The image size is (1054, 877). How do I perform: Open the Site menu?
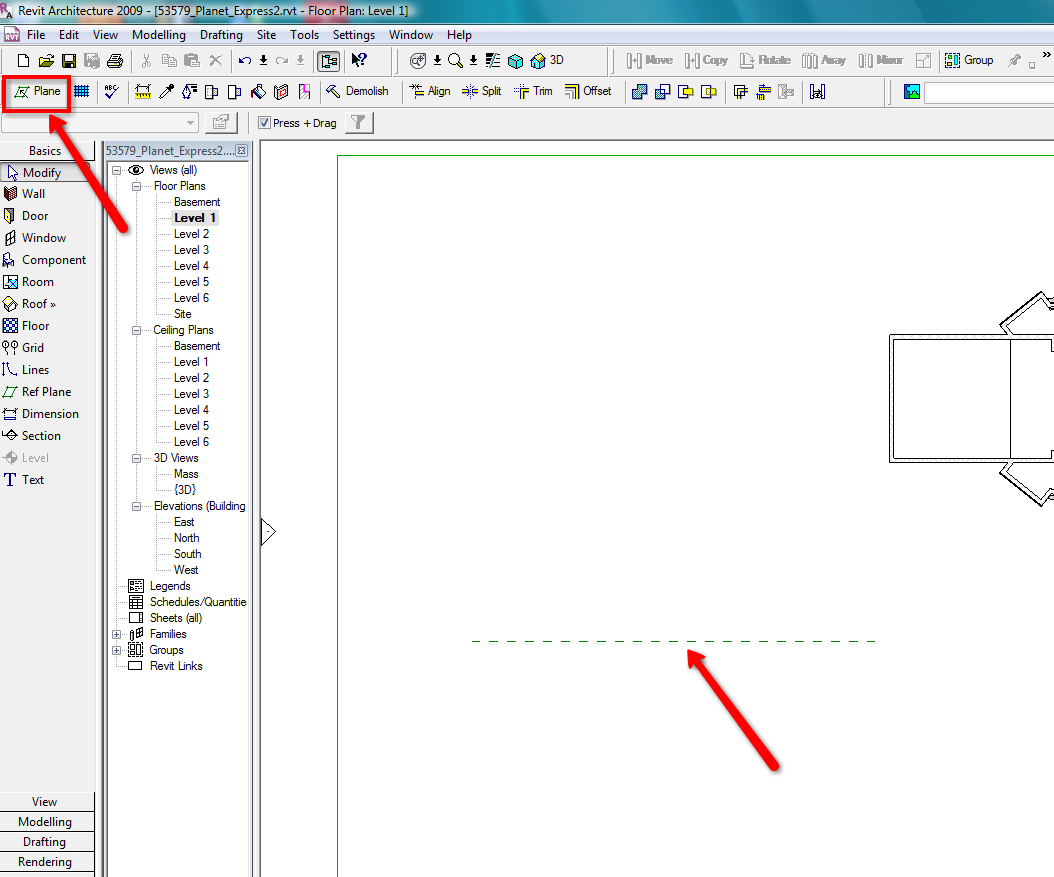click(266, 35)
